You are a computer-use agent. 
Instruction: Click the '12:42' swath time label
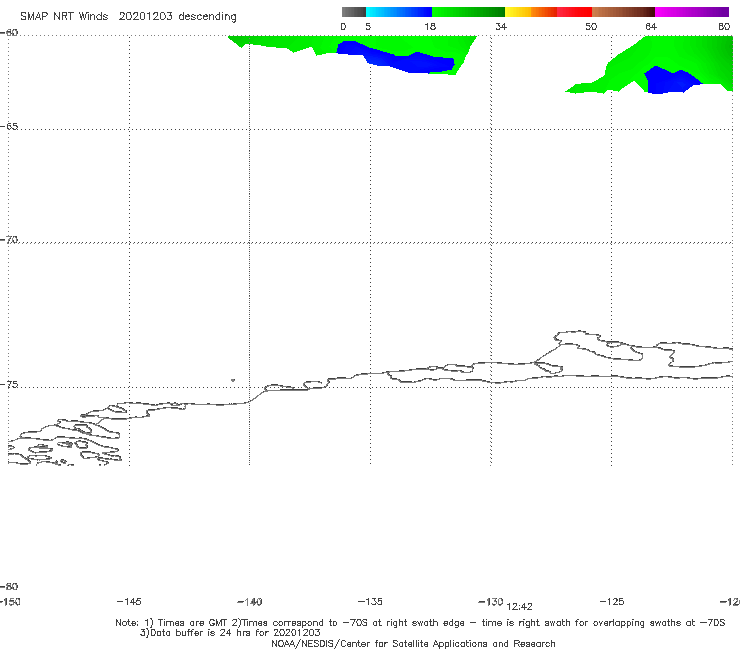click(x=520, y=607)
